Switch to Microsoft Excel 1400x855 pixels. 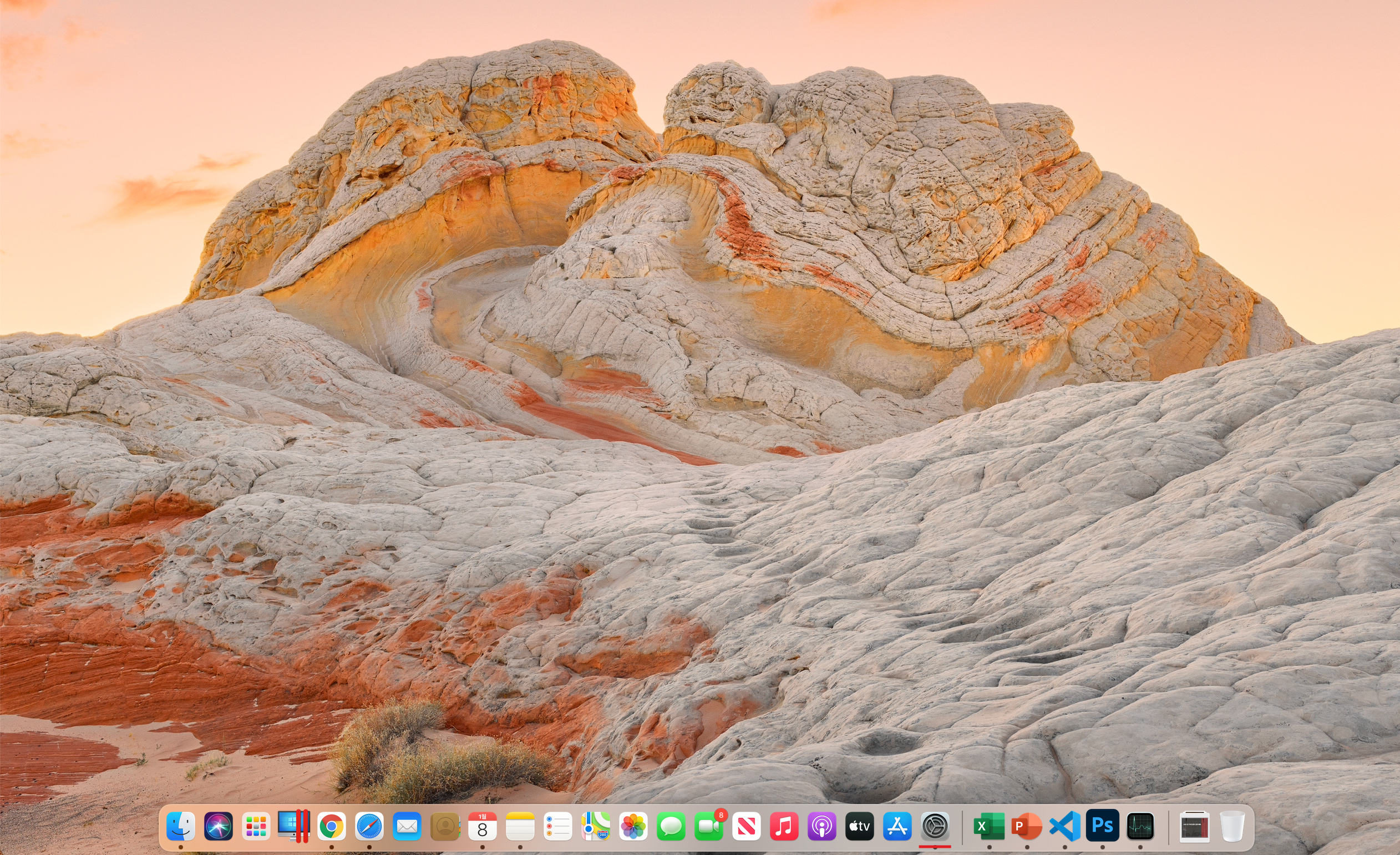coord(988,826)
